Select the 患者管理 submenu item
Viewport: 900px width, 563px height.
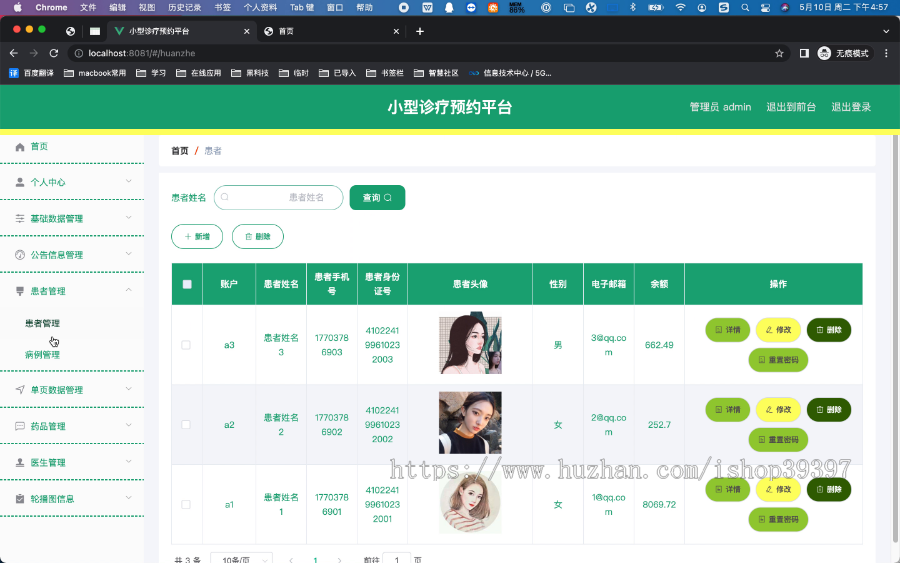tap(42, 323)
